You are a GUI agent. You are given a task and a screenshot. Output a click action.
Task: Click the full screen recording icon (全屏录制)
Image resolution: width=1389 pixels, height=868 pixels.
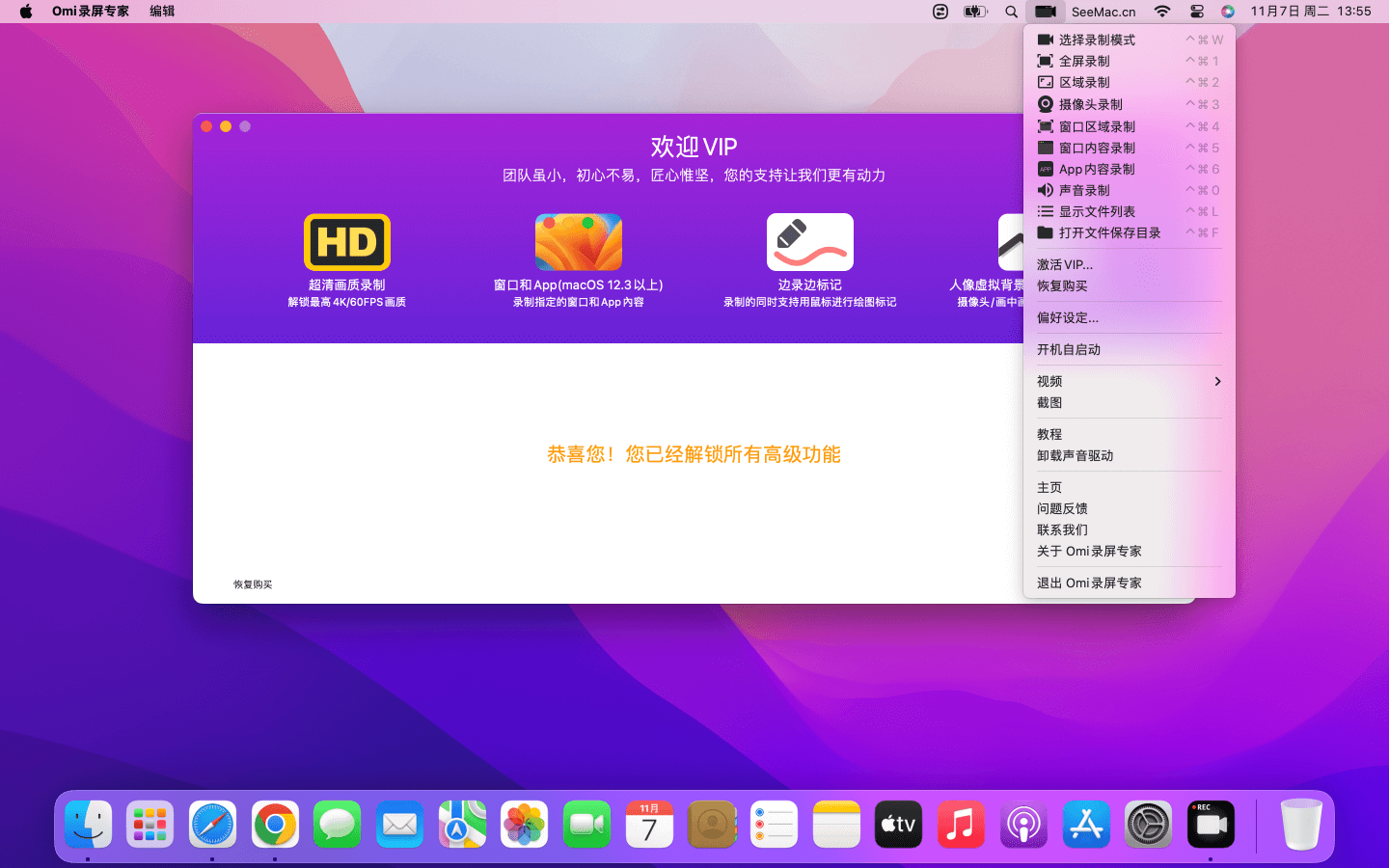click(x=1045, y=61)
